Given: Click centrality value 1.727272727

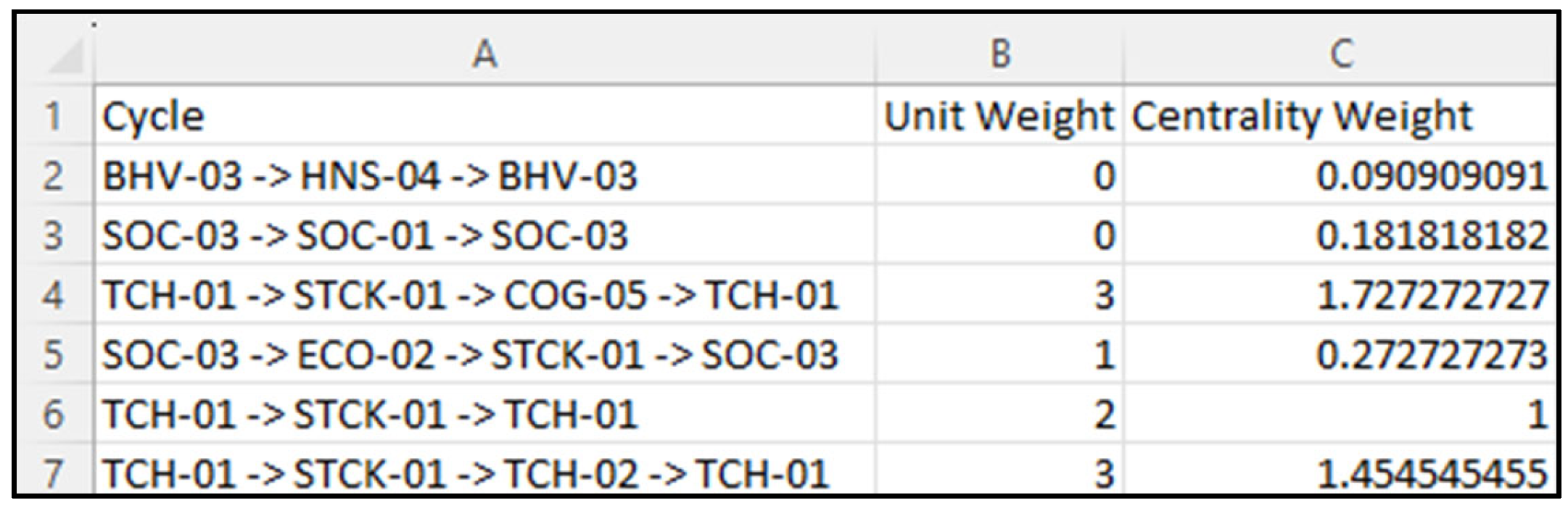Looking at the screenshot, I should click(x=1432, y=296).
